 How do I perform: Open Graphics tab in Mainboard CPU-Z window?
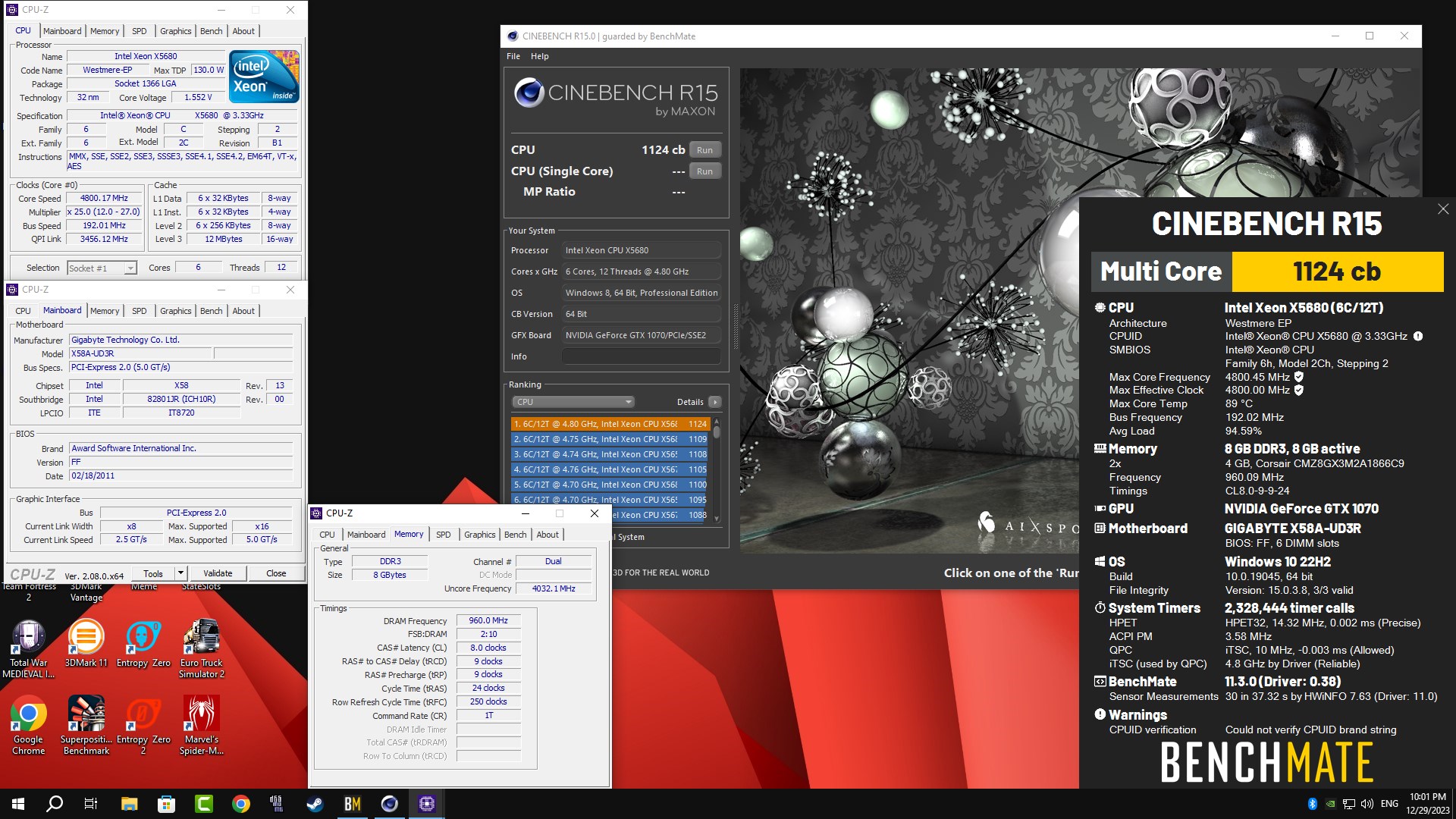point(175,311)
